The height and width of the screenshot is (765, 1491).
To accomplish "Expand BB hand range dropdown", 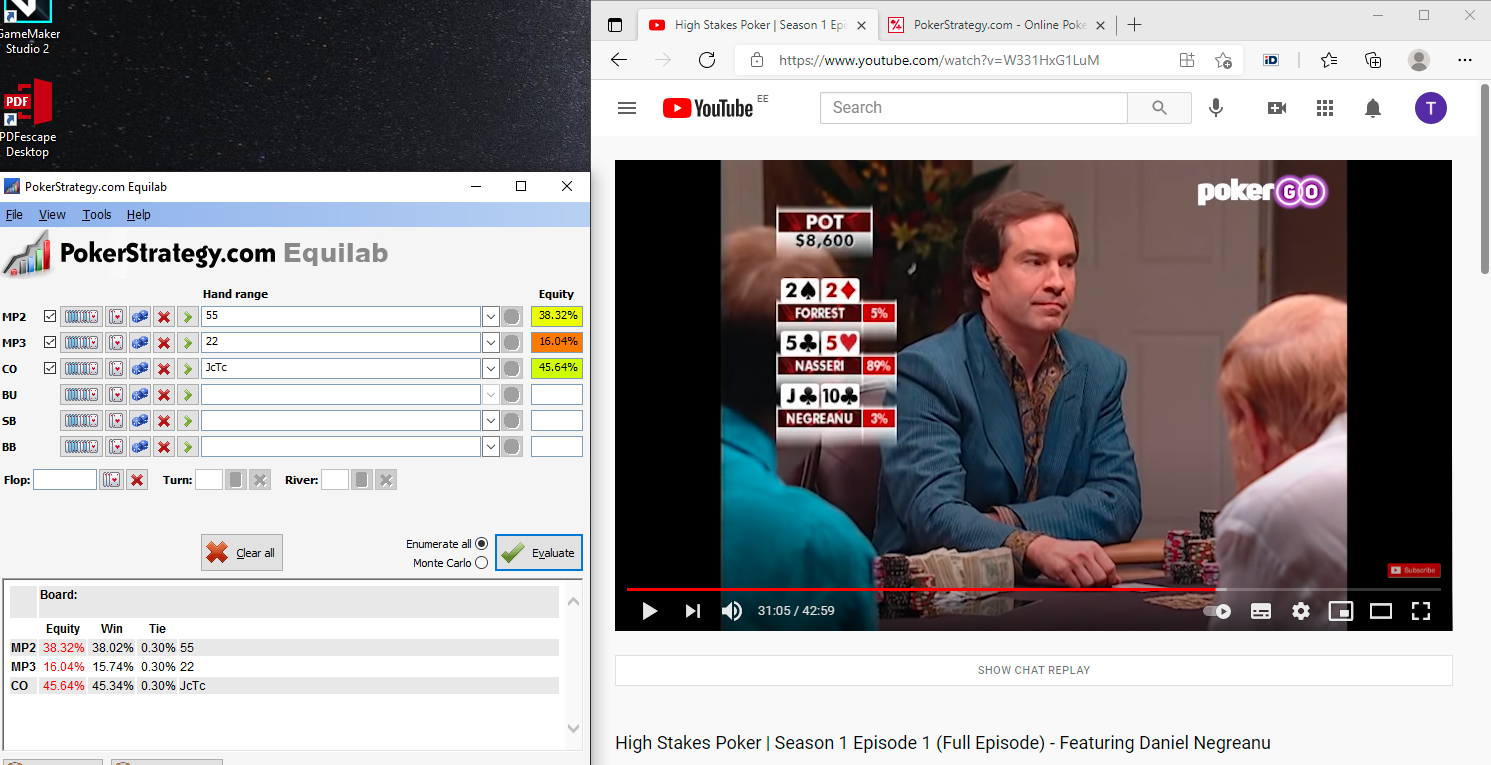I will click(x=490, y=446).
